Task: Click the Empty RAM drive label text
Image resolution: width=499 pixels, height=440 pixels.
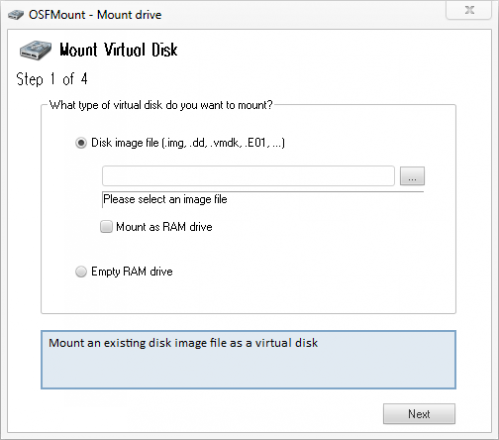Action: pyautogui.click(x=132, y=272)
